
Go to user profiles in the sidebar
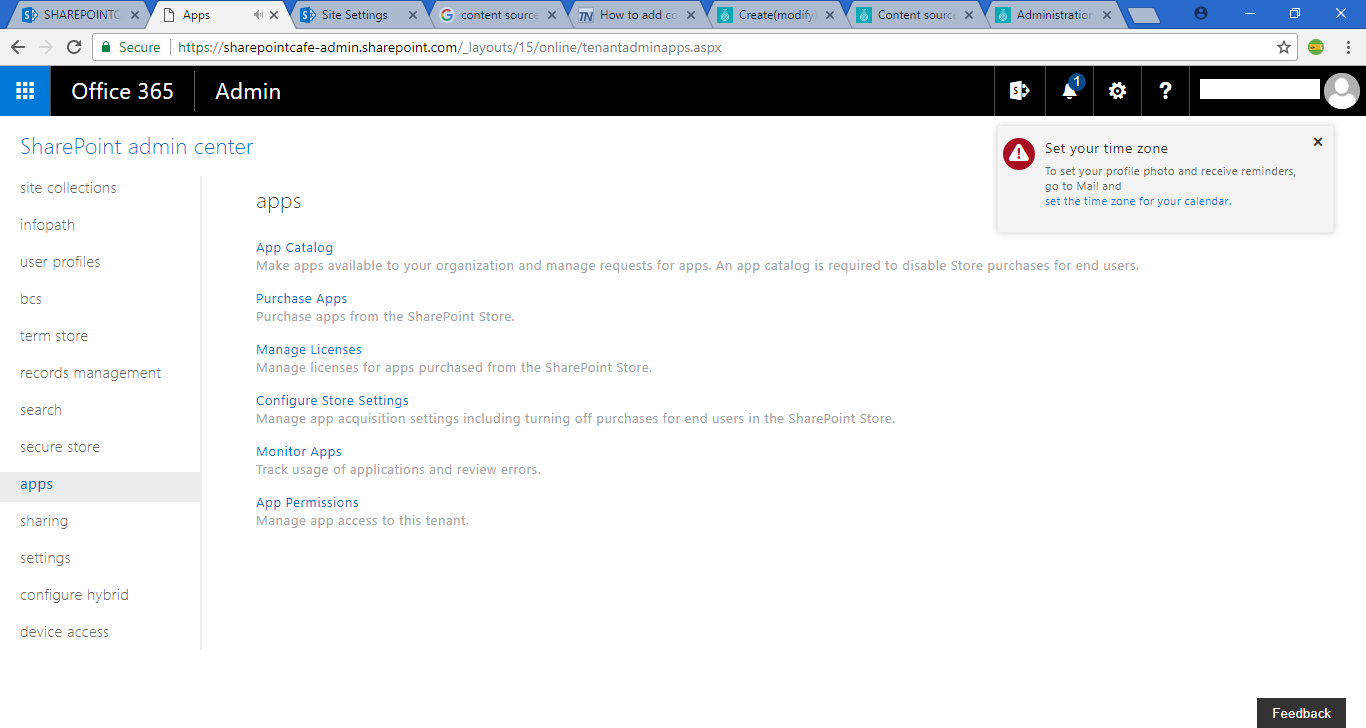point(60,262)
